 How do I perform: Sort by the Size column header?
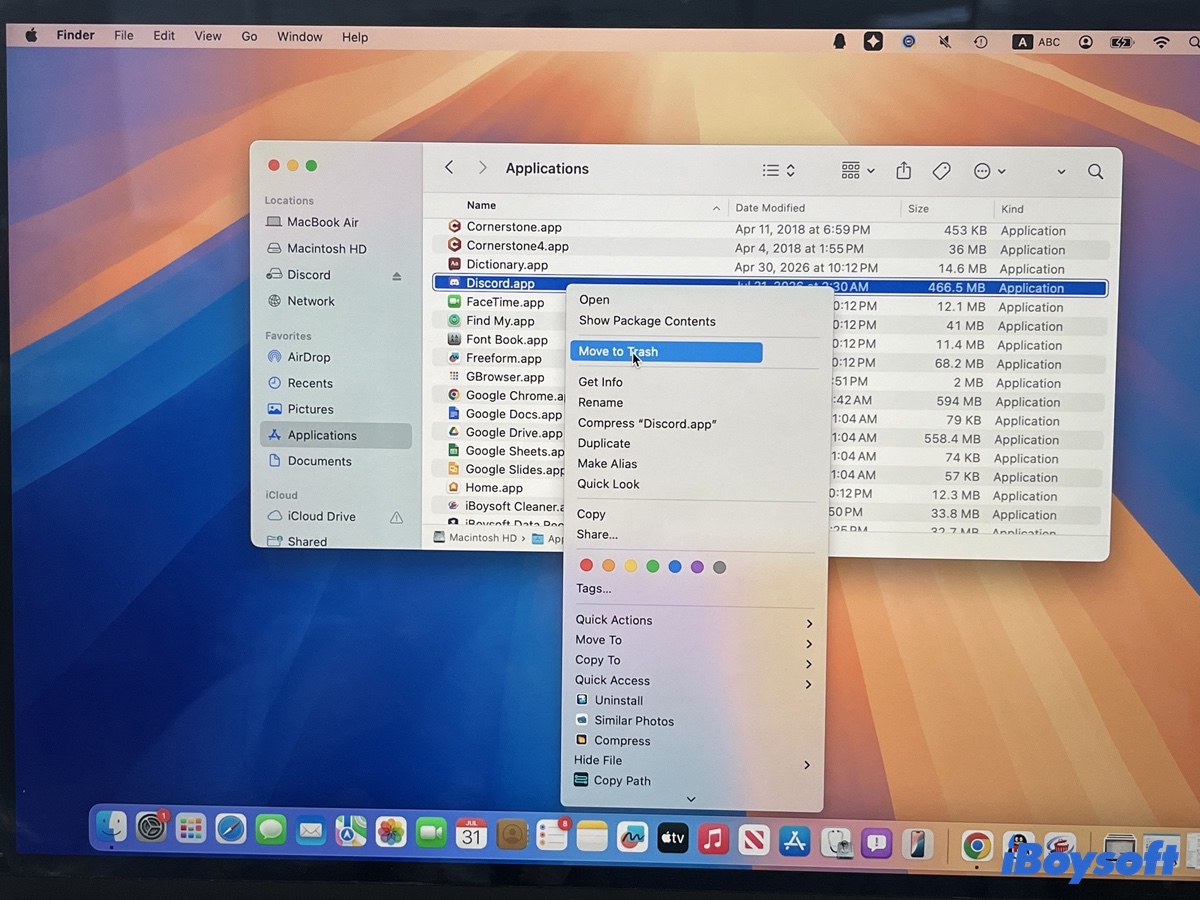tap(918, 209)
